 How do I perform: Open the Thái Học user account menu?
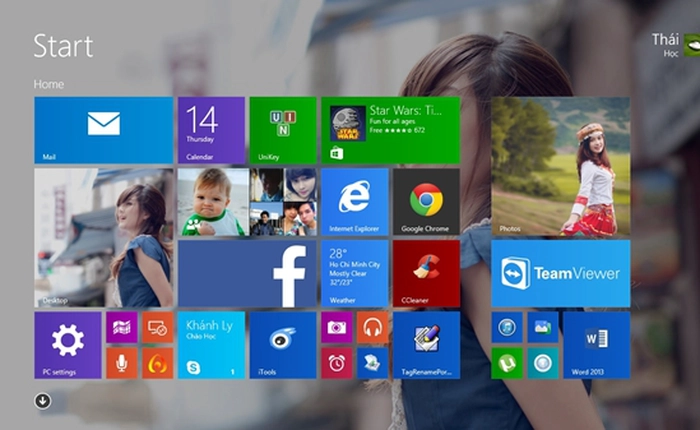click(x=675, y=45)
